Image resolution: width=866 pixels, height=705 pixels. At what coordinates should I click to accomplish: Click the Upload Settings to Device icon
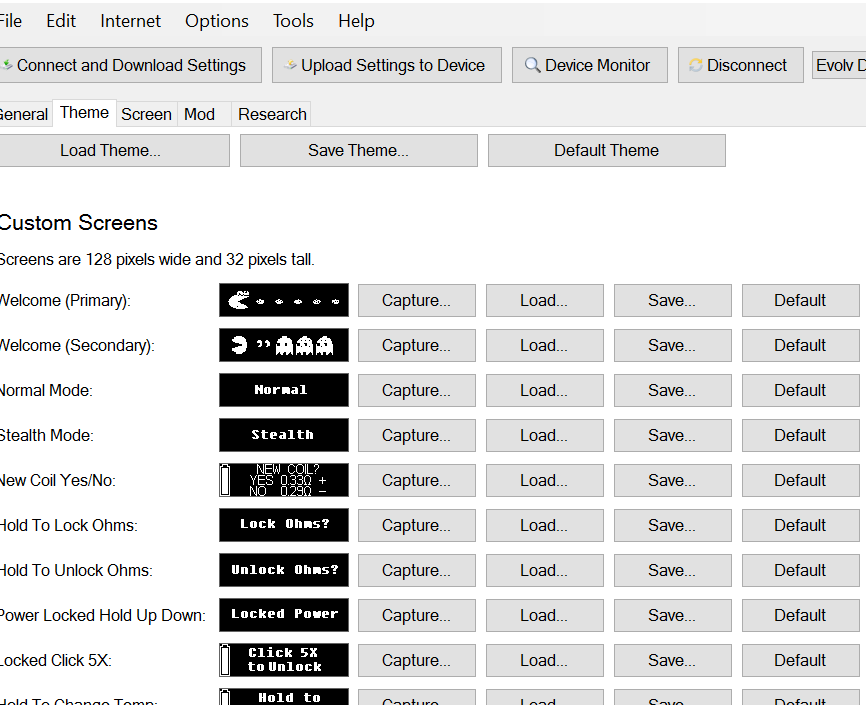[291, 65]
